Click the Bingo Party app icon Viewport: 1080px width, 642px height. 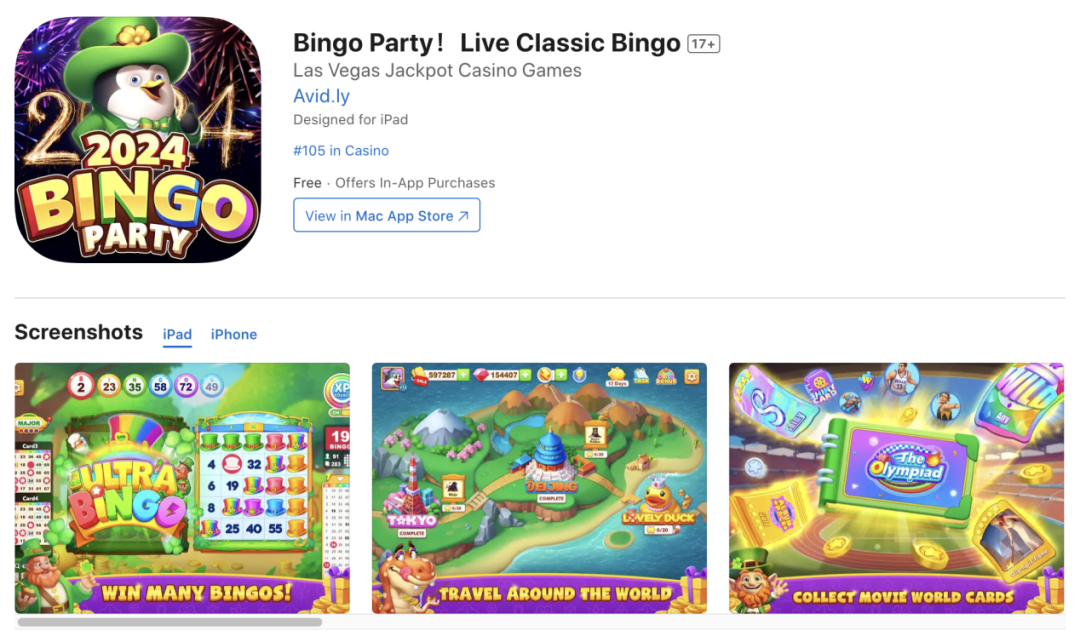(x=138, y=140)
